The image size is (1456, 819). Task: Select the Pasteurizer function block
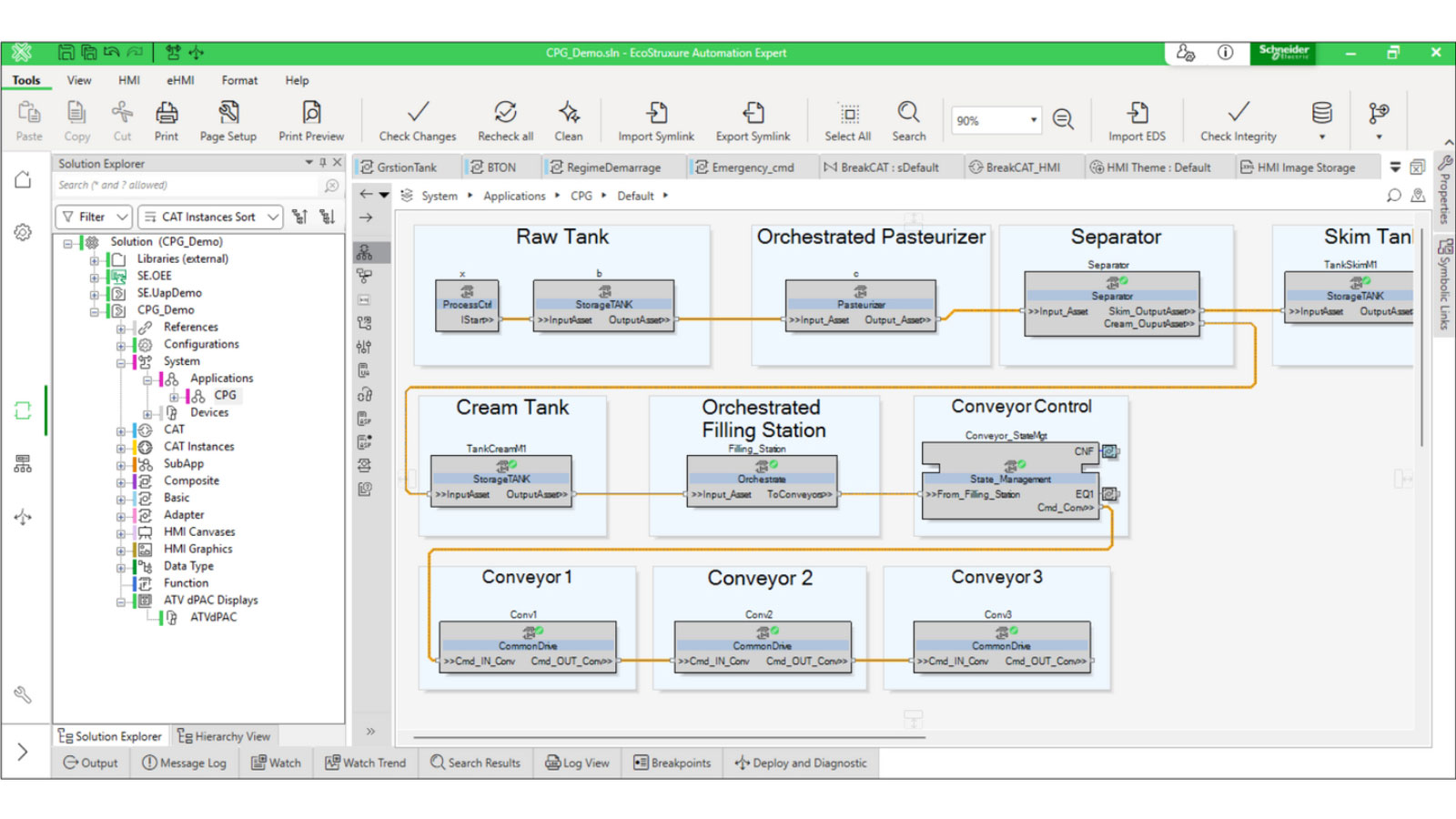(x=861, y=306)
